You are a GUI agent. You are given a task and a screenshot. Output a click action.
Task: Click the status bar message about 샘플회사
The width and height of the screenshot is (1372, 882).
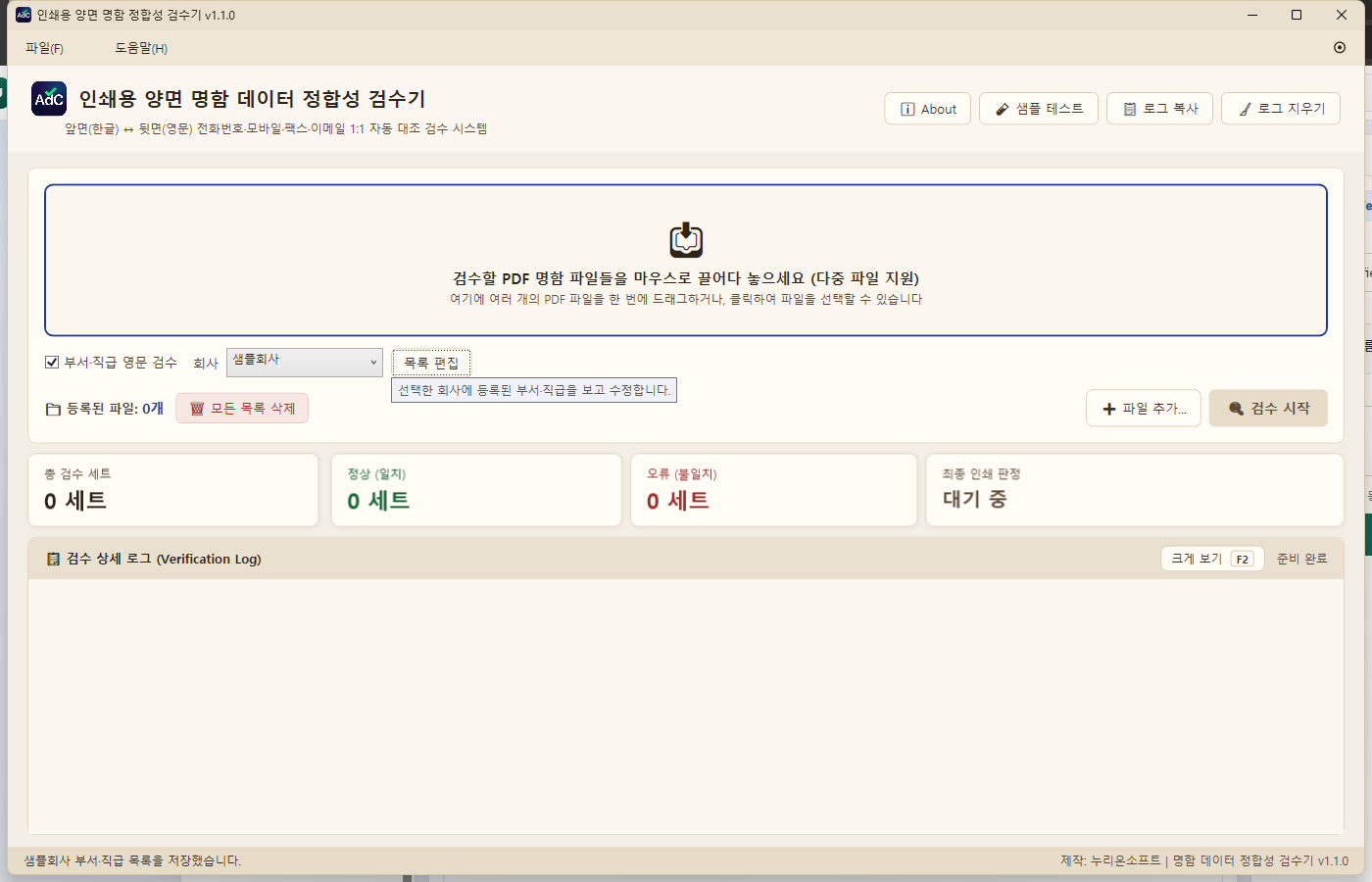[132, 860]
